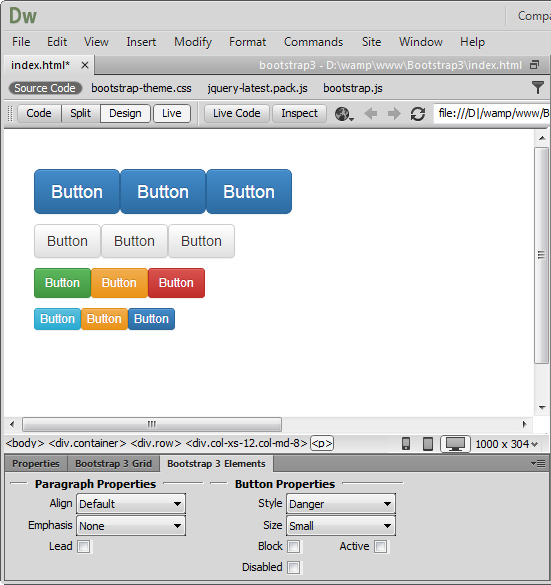The height and width of the screenshot is (585, 551).
Task: Click the Live Code button
Action: (x=237, y=113)
